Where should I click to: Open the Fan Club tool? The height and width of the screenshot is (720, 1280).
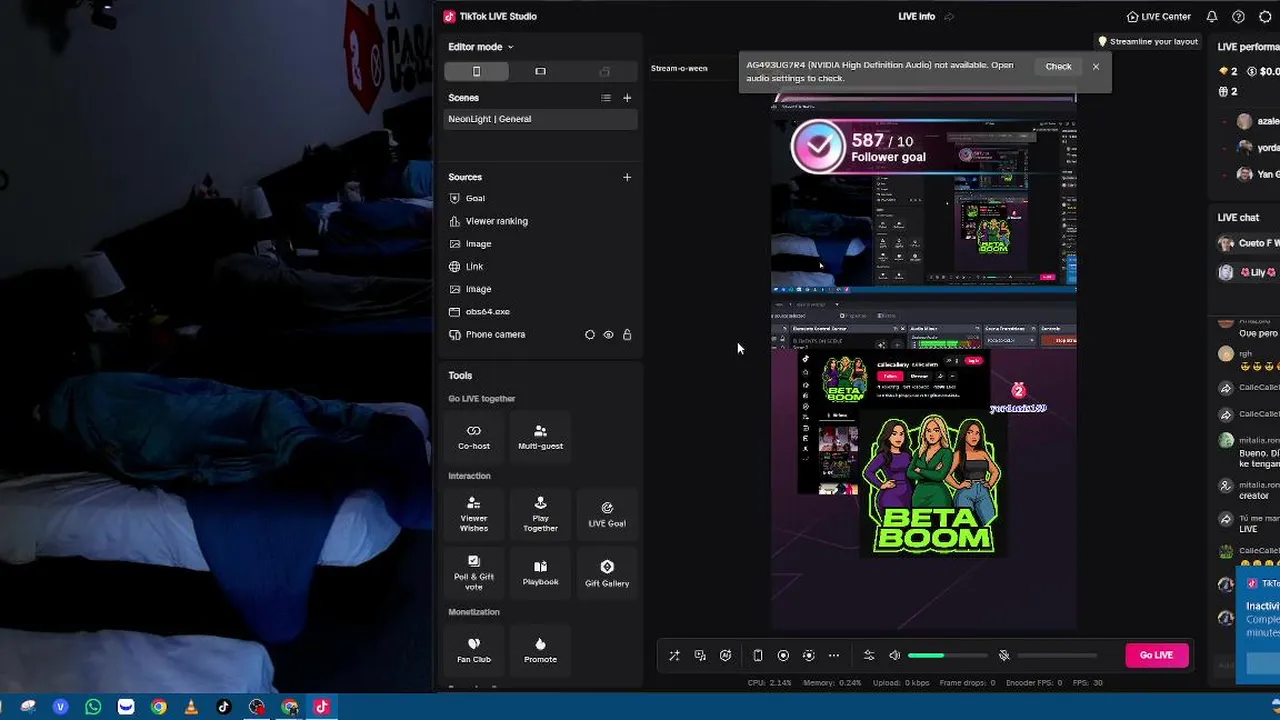tap(474, 649)
